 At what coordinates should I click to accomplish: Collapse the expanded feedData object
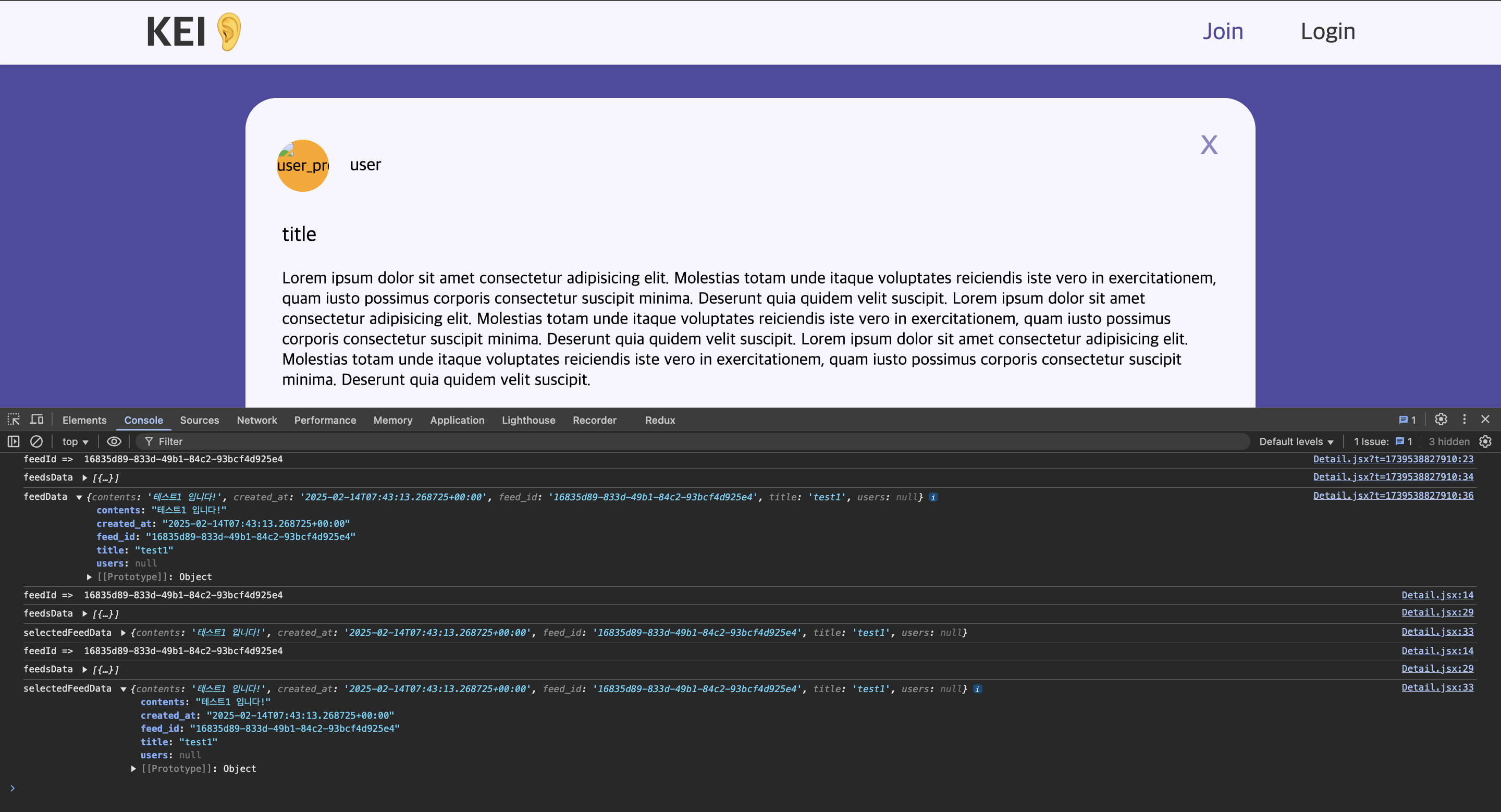coord(79,497)
